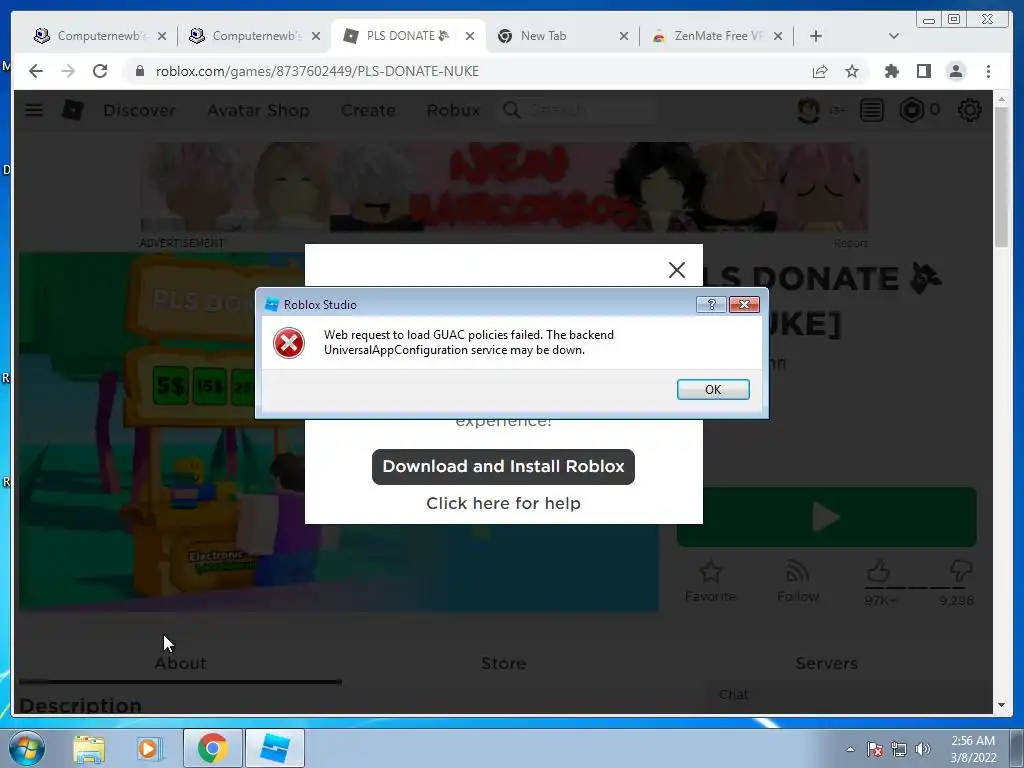
Task: Click the advertisement banner image
Action: [x=504, y=187]
